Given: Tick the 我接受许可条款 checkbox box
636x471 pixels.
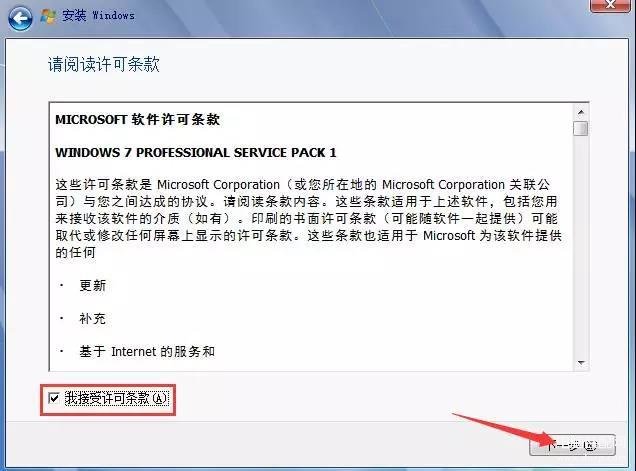Looking at the screenshot, I should (54, 398).
